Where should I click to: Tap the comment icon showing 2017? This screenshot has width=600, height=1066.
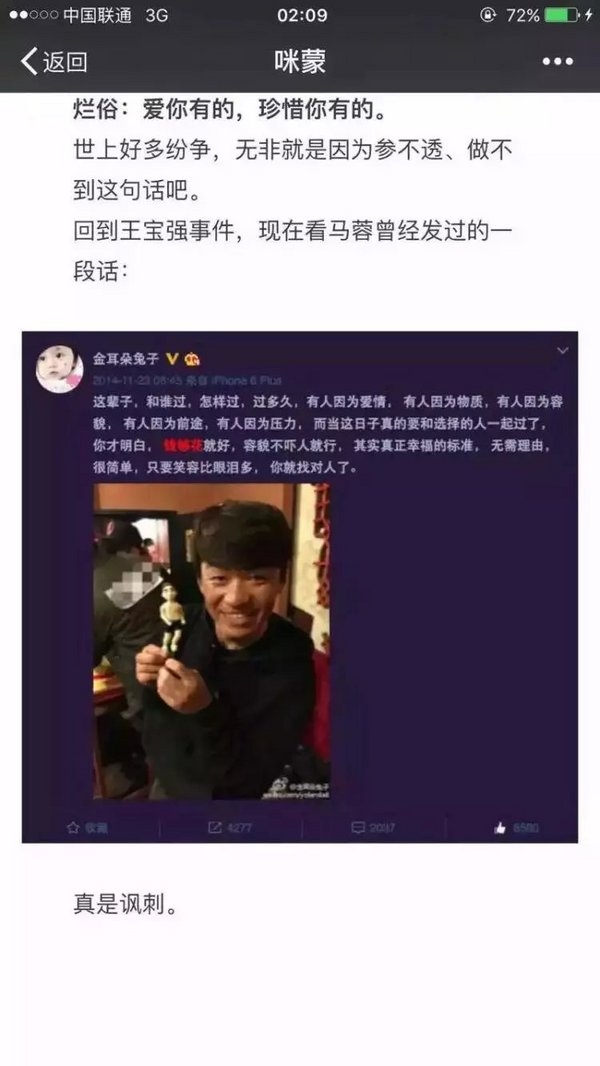click(x=358, y=827)
